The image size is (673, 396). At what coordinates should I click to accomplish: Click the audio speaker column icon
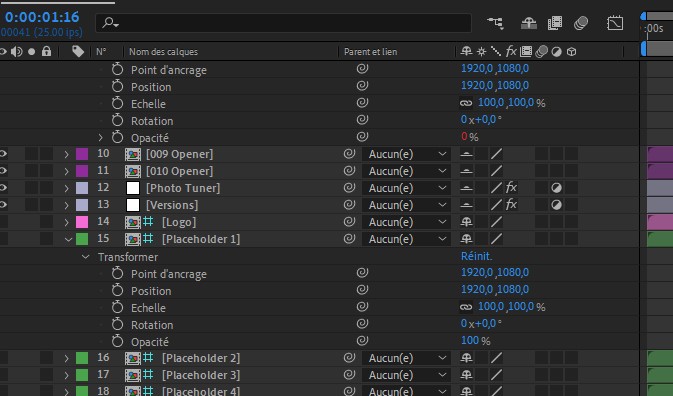pos(17,51)
